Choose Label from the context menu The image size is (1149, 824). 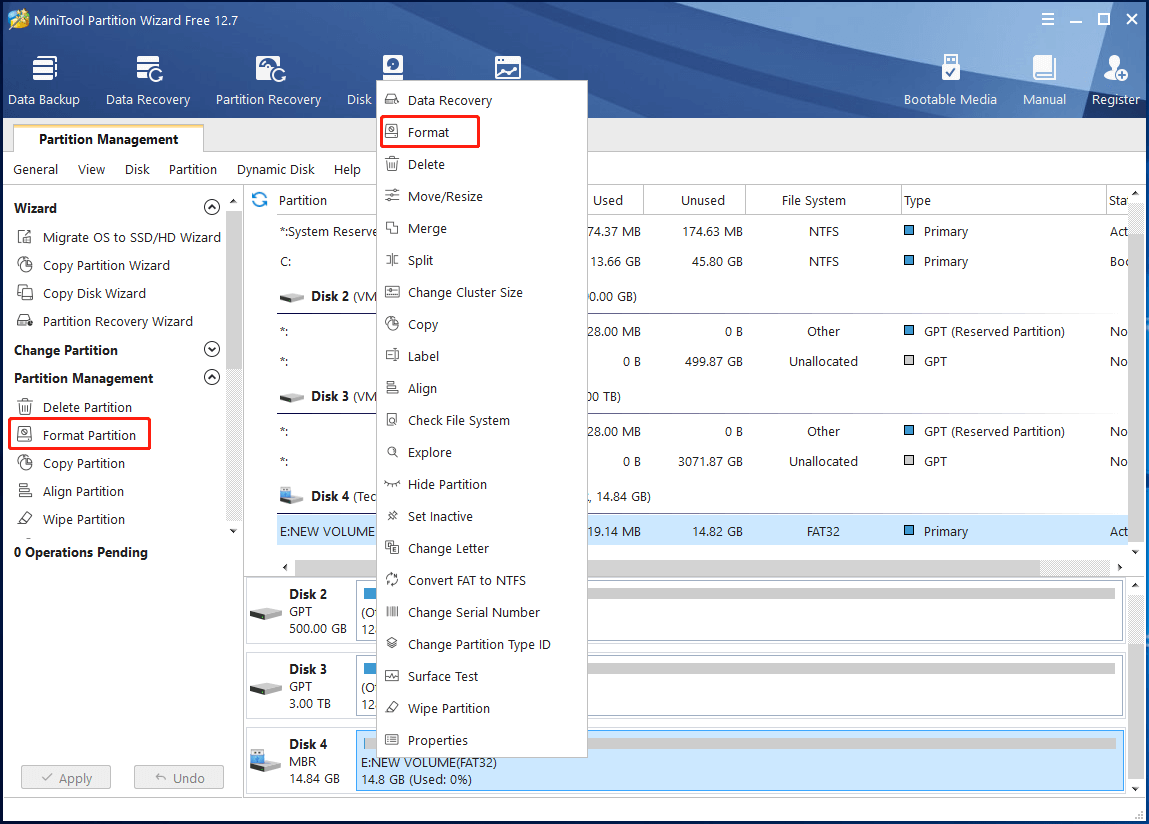481,356
